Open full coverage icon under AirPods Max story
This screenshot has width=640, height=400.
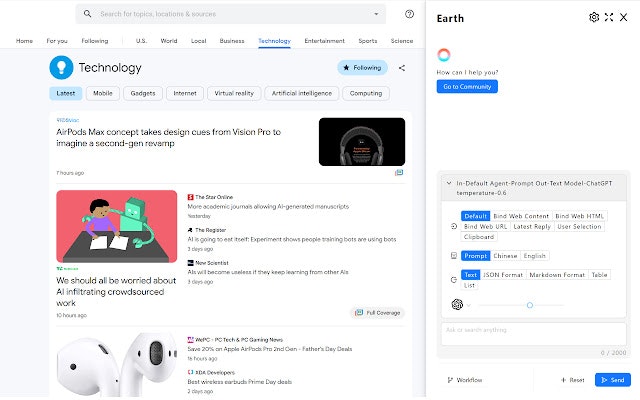click(x=399, y=173)
